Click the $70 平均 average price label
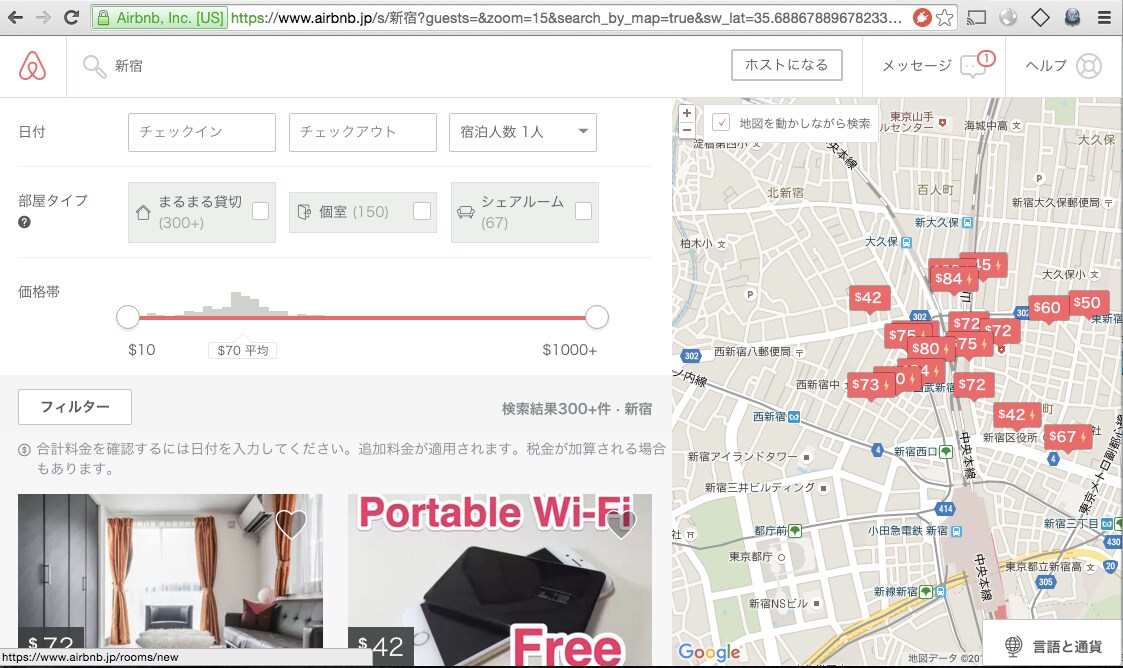Screen dimensions: 1123x668 pyautogui.click(x=243, y=350)
